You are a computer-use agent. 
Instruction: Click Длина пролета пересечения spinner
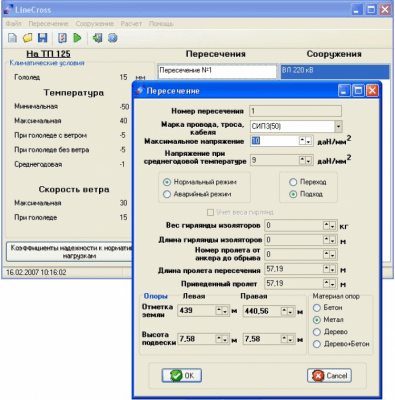(x=330, y=269)
